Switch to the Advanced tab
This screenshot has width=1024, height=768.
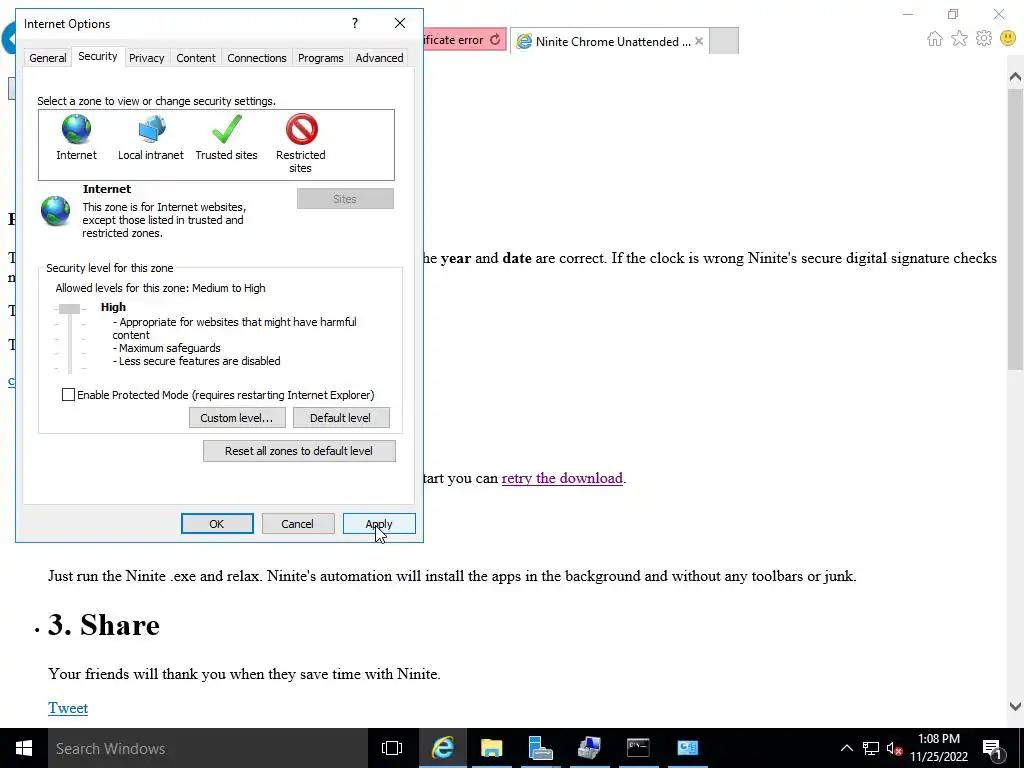379,57
